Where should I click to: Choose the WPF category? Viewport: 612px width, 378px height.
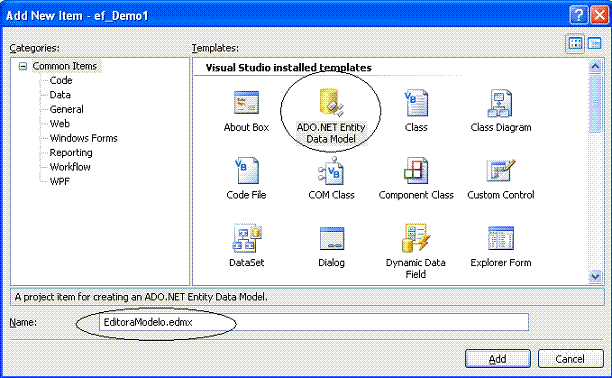click(x=60, y=182)
